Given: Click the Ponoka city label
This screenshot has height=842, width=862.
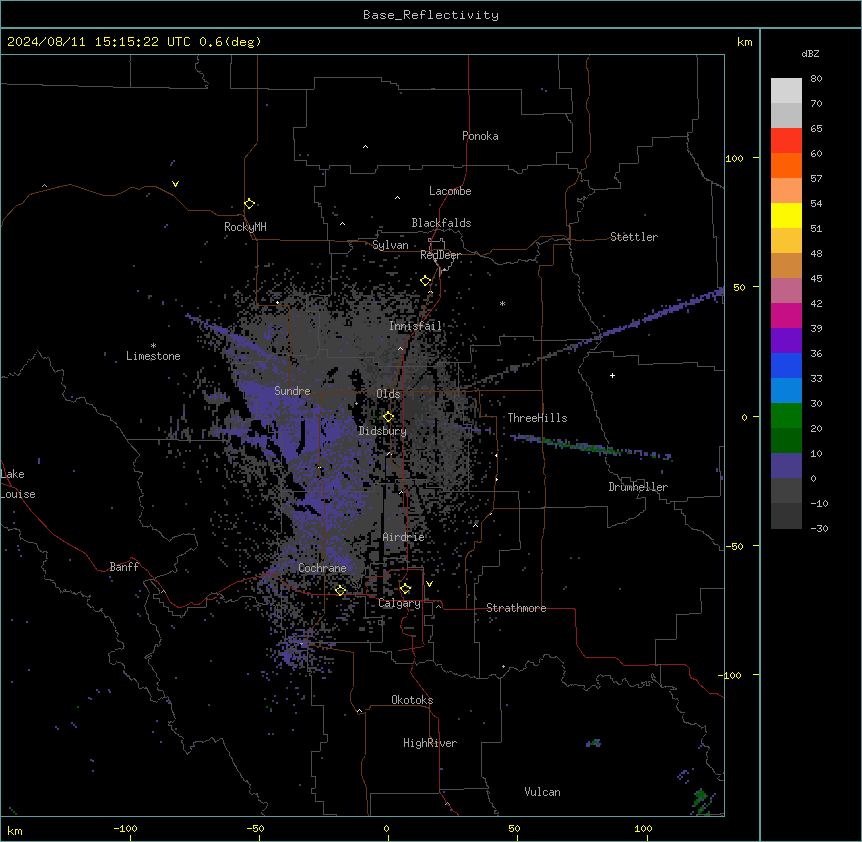Looking at the screenshot, I should (480, 136).
